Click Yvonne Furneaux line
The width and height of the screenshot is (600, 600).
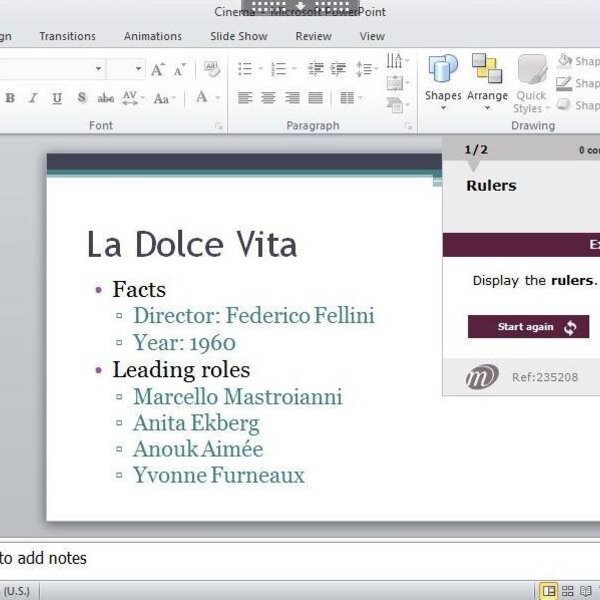tap(218, 475)
